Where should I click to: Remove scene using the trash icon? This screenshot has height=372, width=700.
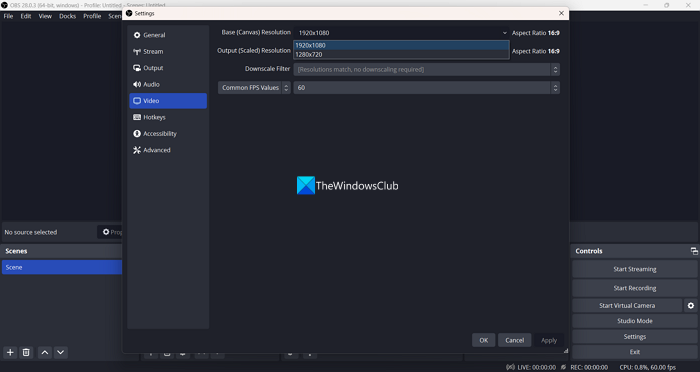pos(26,352)
